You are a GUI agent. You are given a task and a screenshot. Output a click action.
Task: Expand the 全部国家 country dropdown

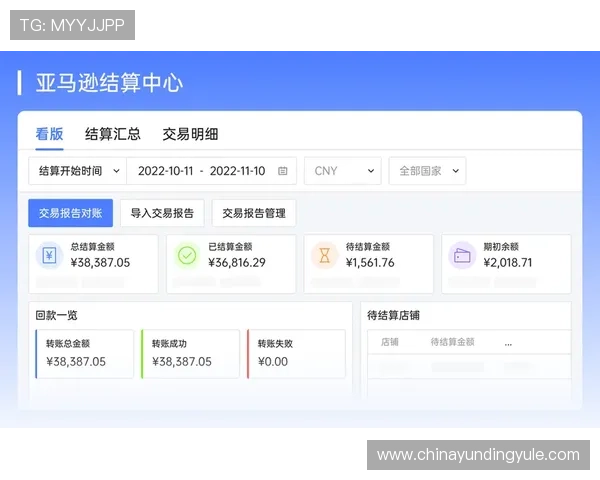click(427, 171)
